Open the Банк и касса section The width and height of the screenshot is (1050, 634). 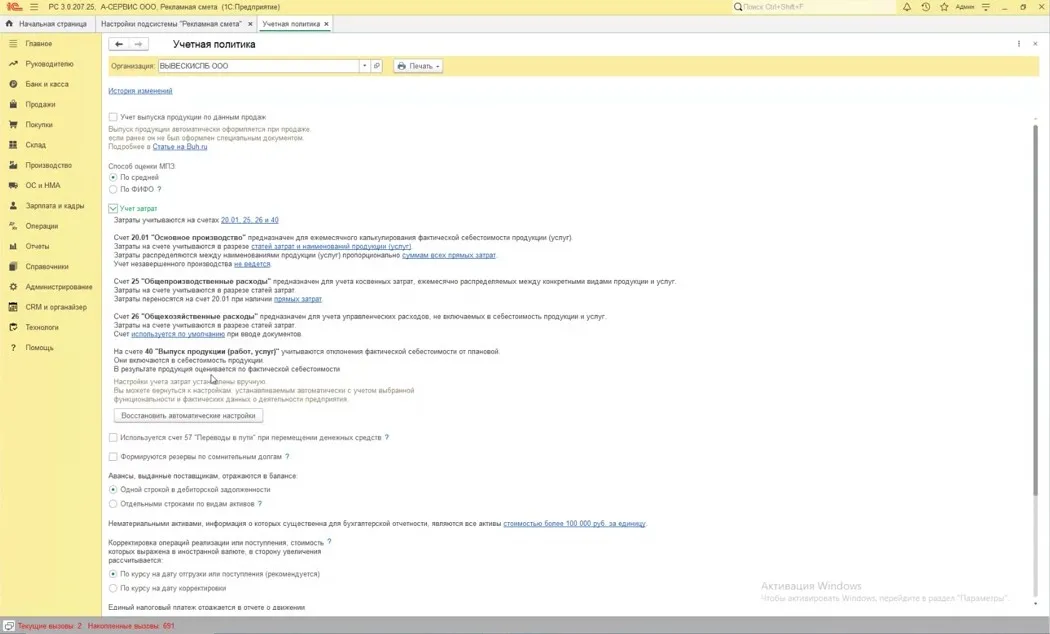tap(47, 84)
